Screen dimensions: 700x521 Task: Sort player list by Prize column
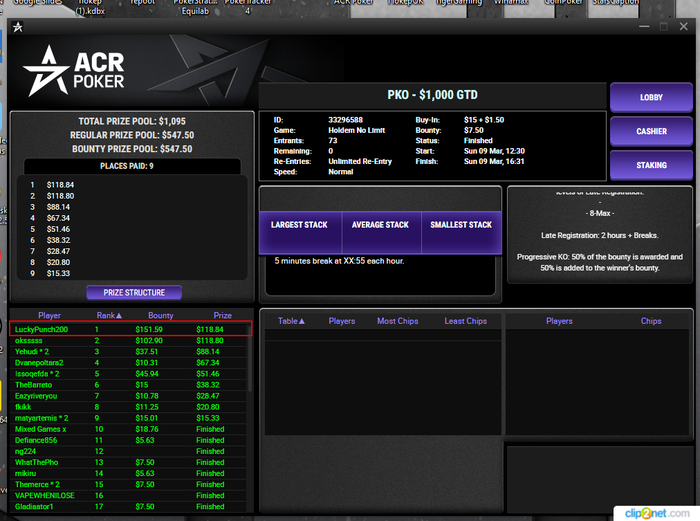click(222, 315)
